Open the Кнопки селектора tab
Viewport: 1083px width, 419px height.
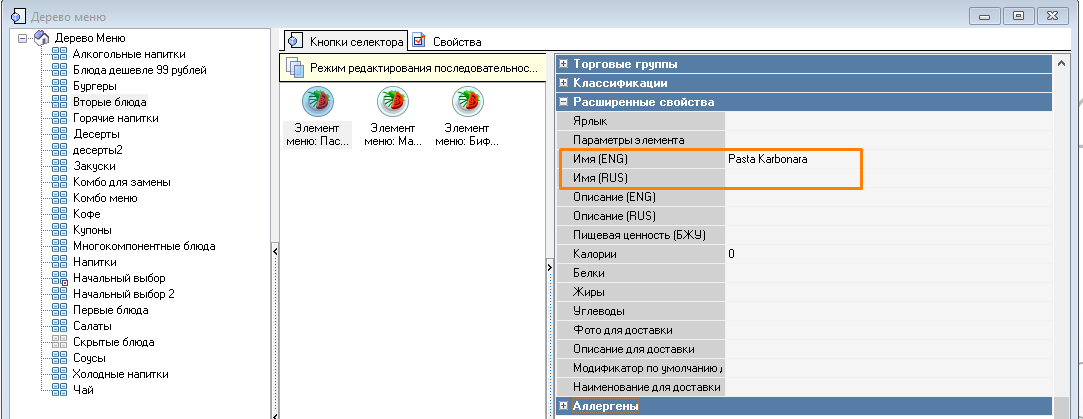point(346,41)
